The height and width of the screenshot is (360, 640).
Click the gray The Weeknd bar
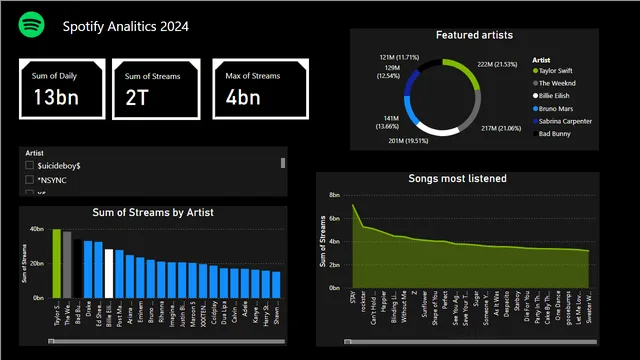tap(67, 265)
